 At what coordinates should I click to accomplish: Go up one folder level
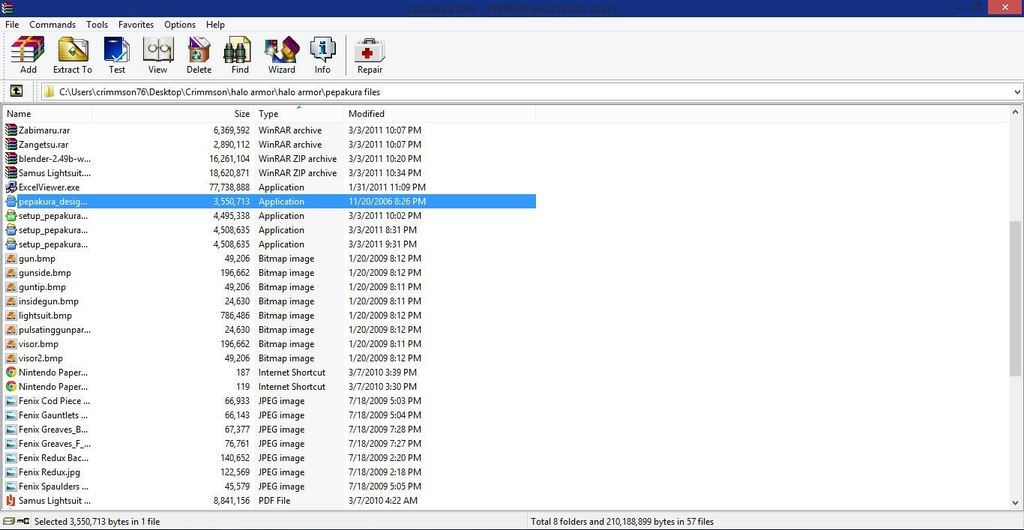coord(17,91)
